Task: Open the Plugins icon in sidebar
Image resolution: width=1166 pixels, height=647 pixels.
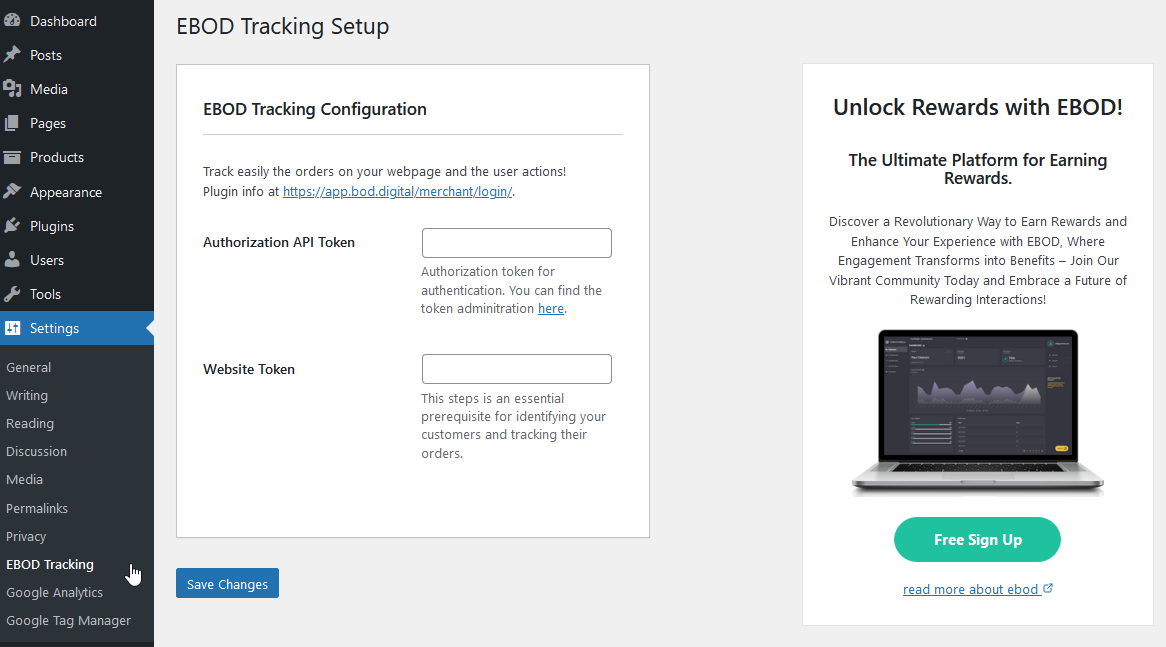Action: coord(17,225)
